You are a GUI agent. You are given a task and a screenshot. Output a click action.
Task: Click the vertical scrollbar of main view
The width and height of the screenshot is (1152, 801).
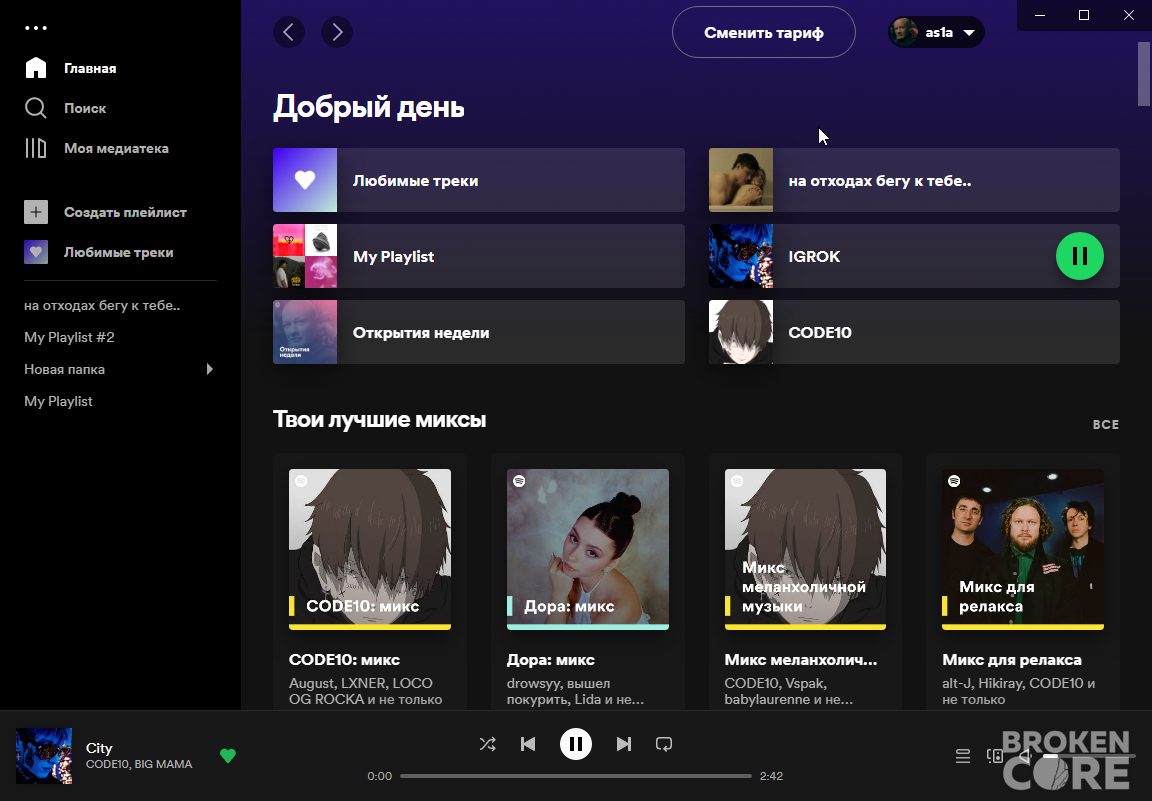[x=1144, y=73]
